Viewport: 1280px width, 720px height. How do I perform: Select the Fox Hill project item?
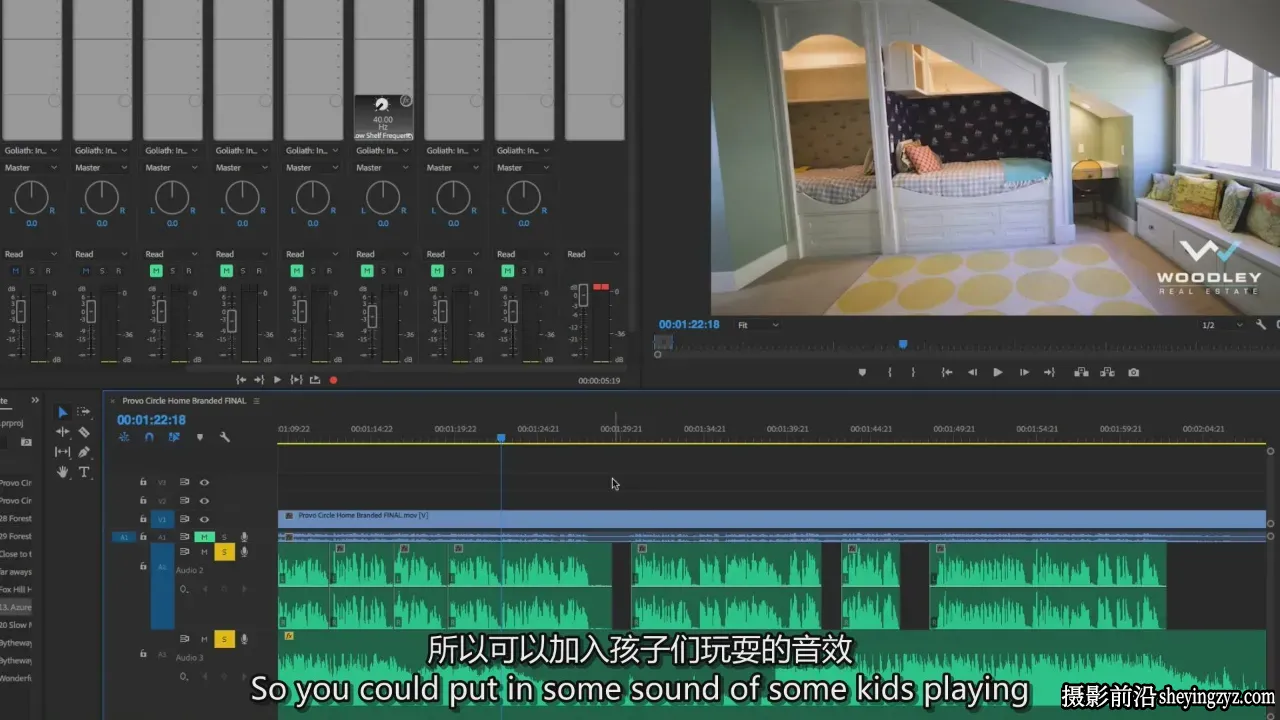click(x=16, y=589)
